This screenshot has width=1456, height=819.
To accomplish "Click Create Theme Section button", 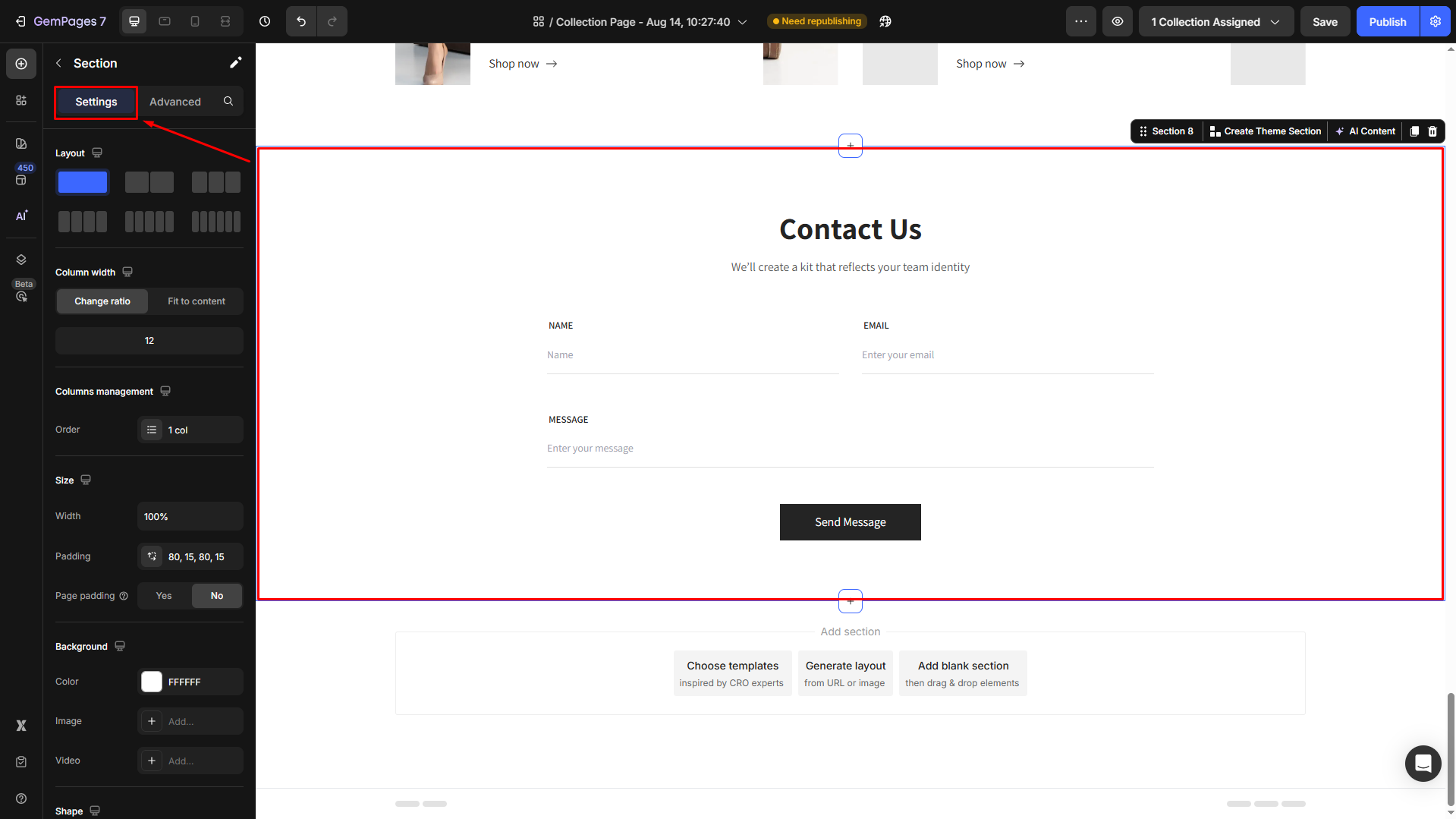I will (1265, 131).
